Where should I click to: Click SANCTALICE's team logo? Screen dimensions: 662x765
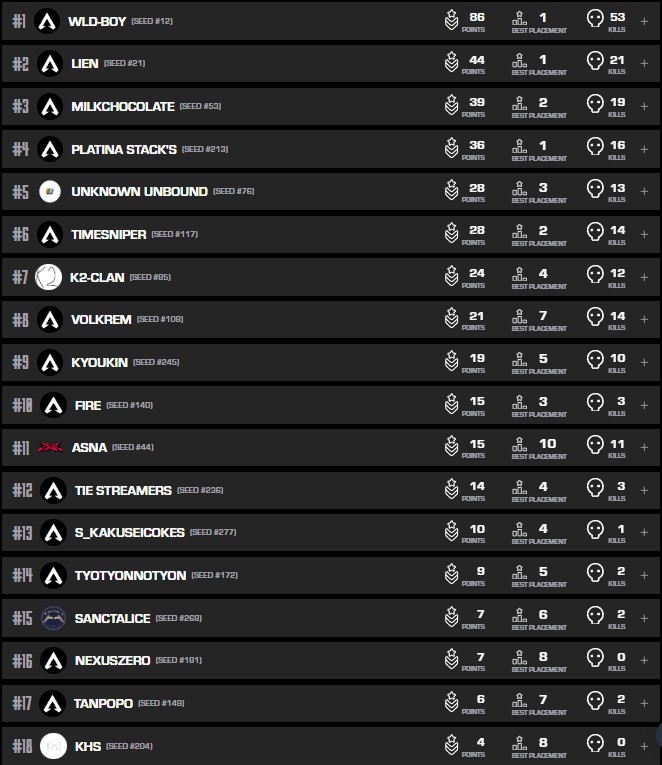(x=54, y=618)
